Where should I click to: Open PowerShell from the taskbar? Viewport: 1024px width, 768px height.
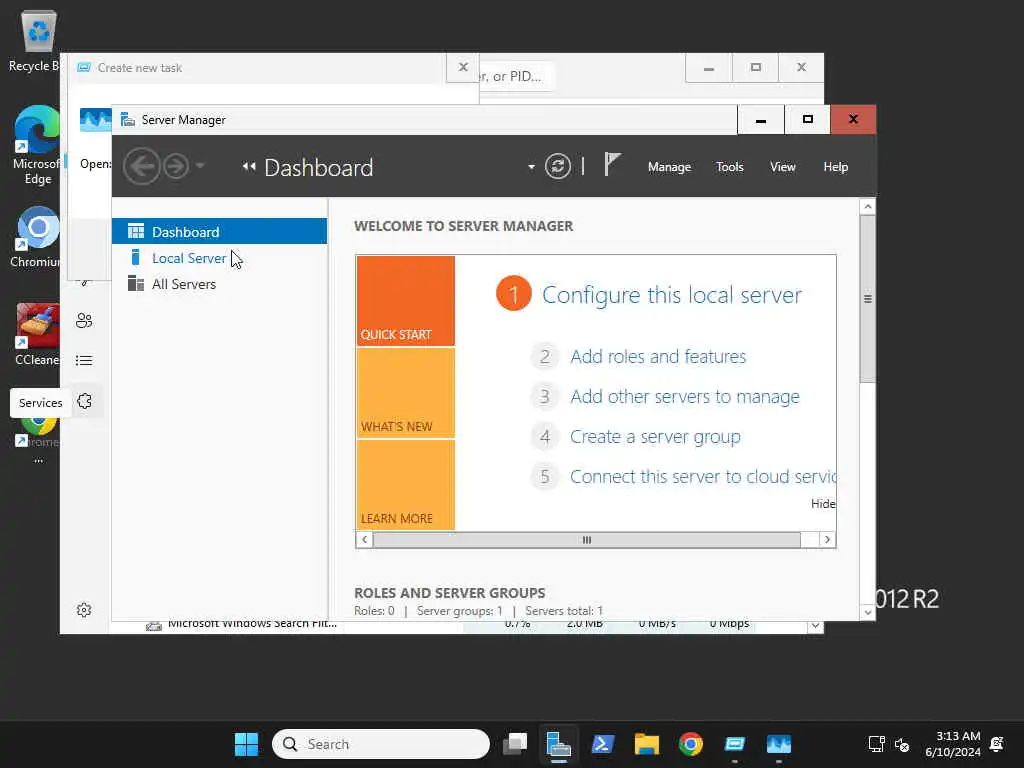coord(602,744)
